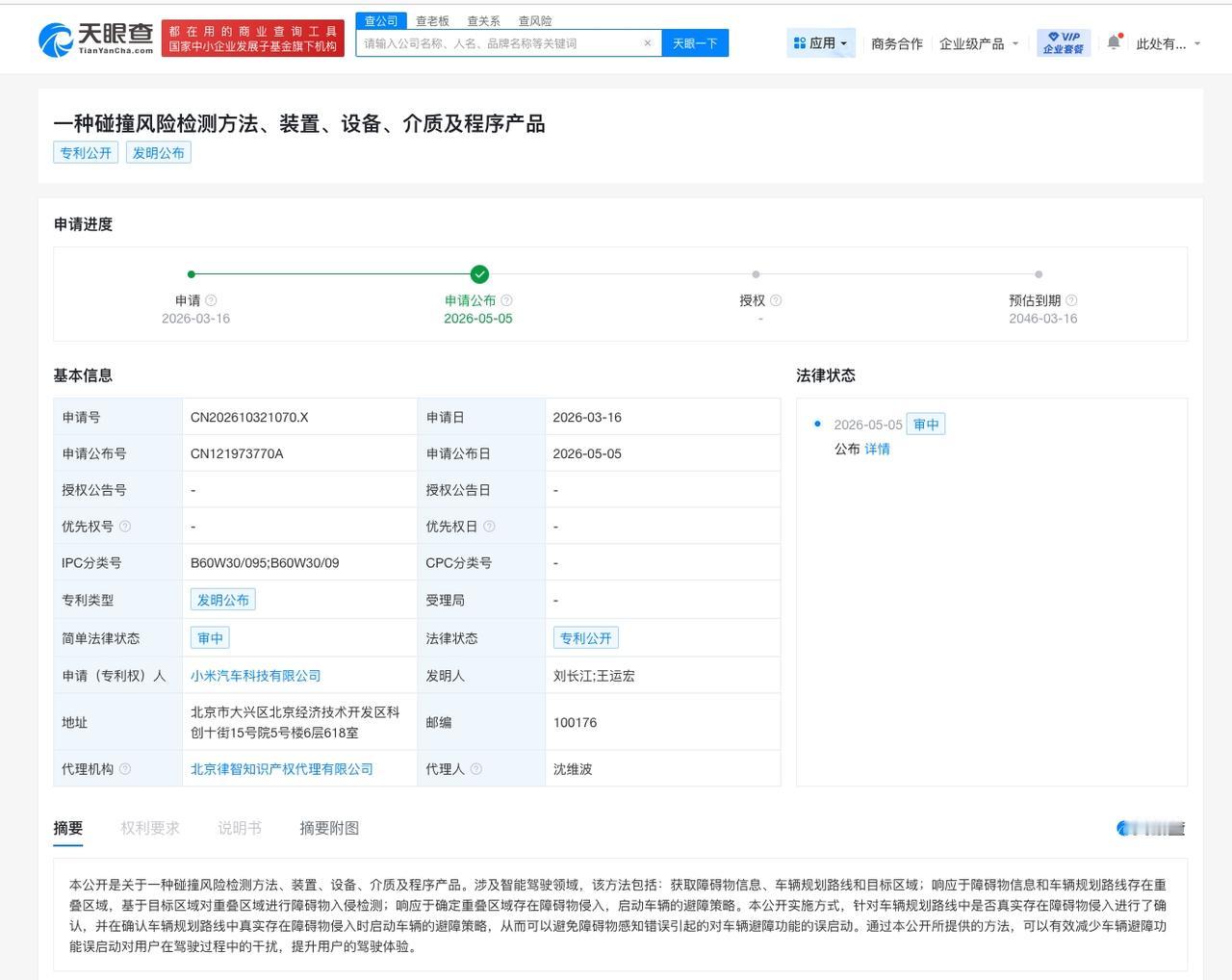Select inventor names 刘长江;王运宏

point(594,676)
